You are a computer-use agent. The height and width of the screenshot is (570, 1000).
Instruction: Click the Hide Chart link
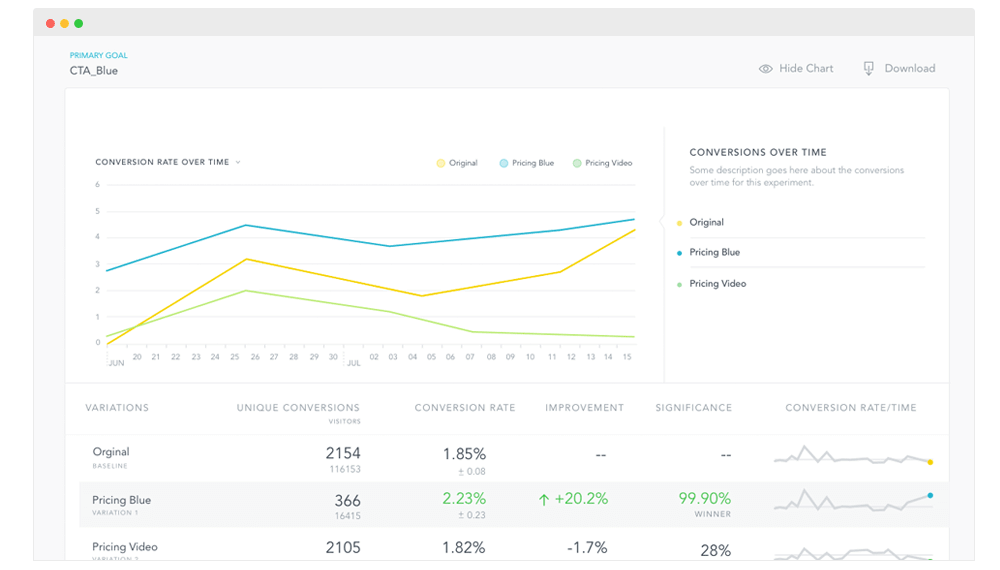pos(806,69)
